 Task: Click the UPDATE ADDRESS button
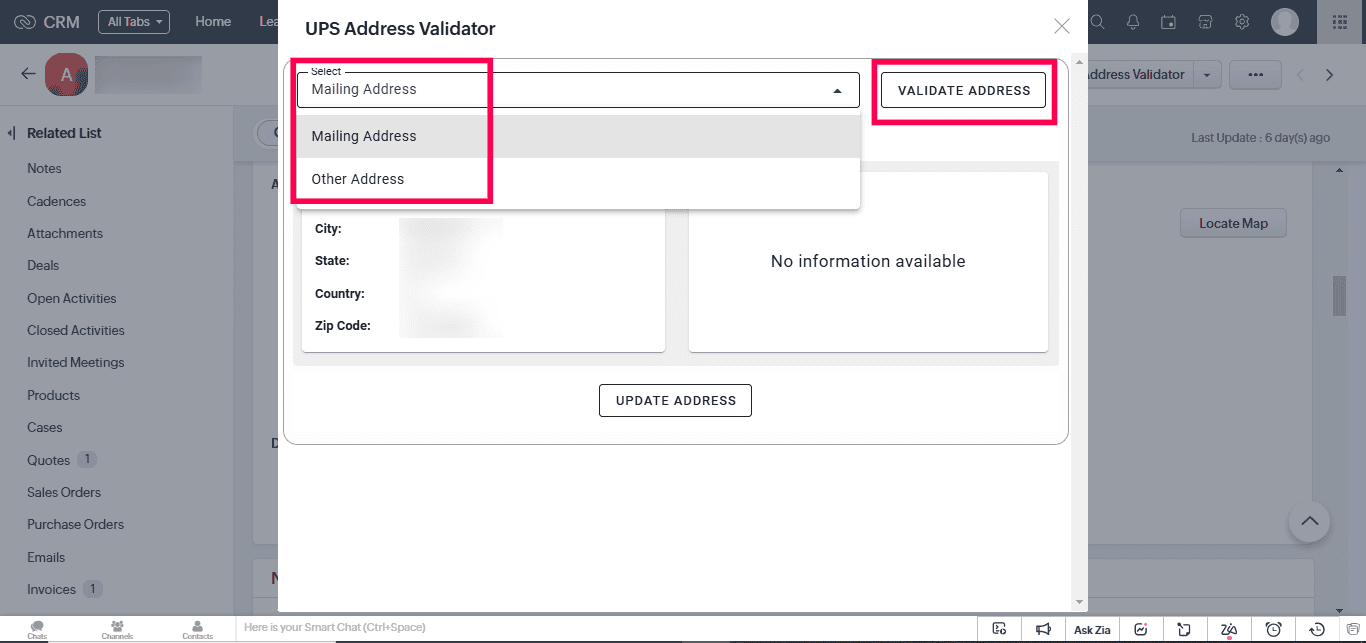tap(675, 400)
